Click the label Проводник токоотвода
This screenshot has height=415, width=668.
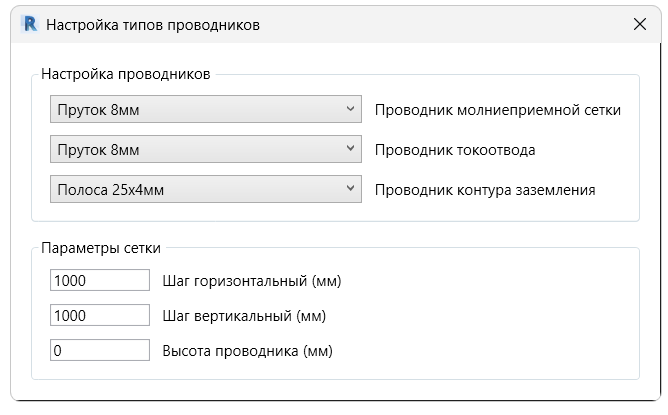point(455,150)
